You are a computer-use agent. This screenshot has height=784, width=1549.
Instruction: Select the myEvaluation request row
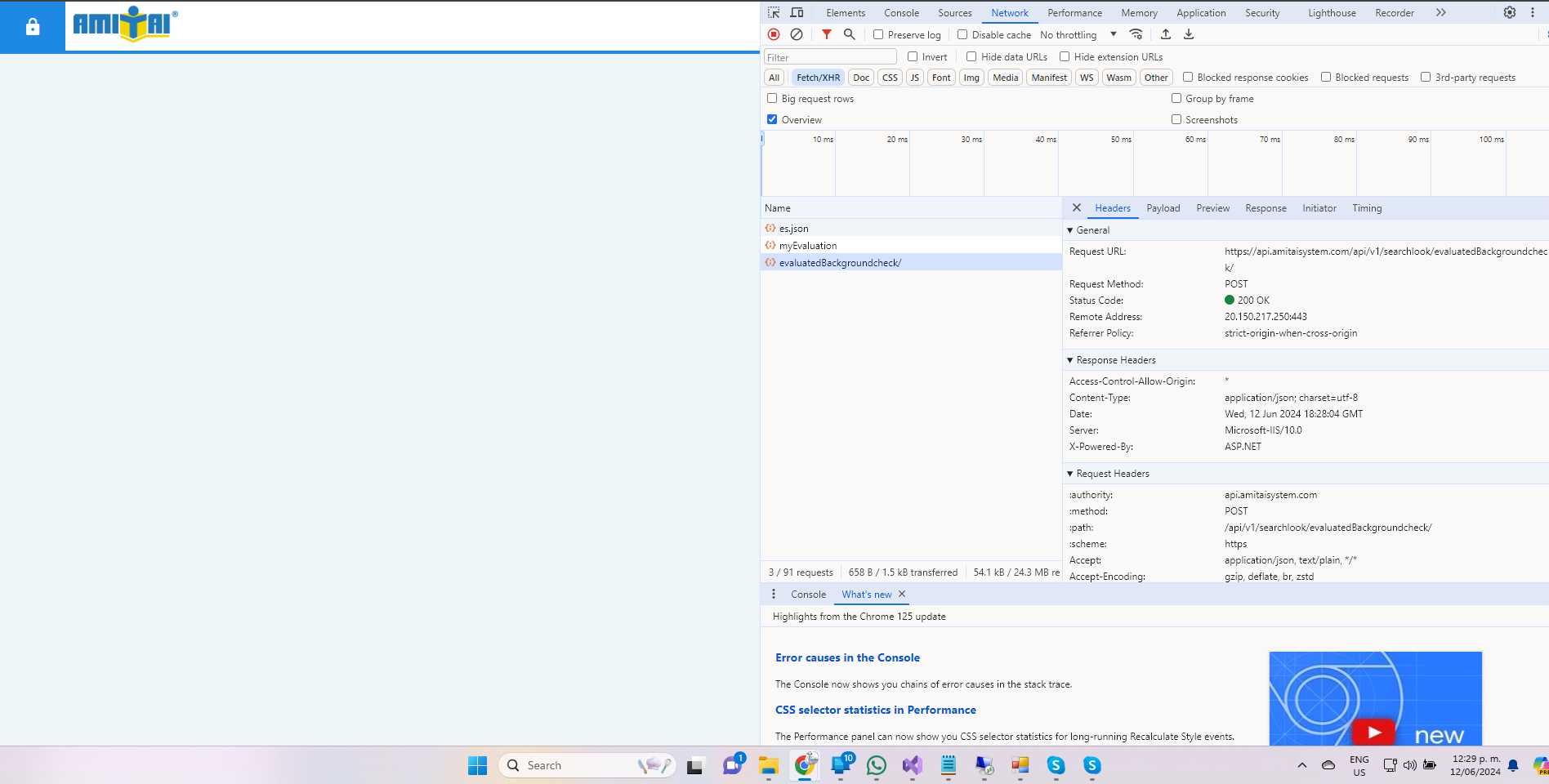[808, 246]
